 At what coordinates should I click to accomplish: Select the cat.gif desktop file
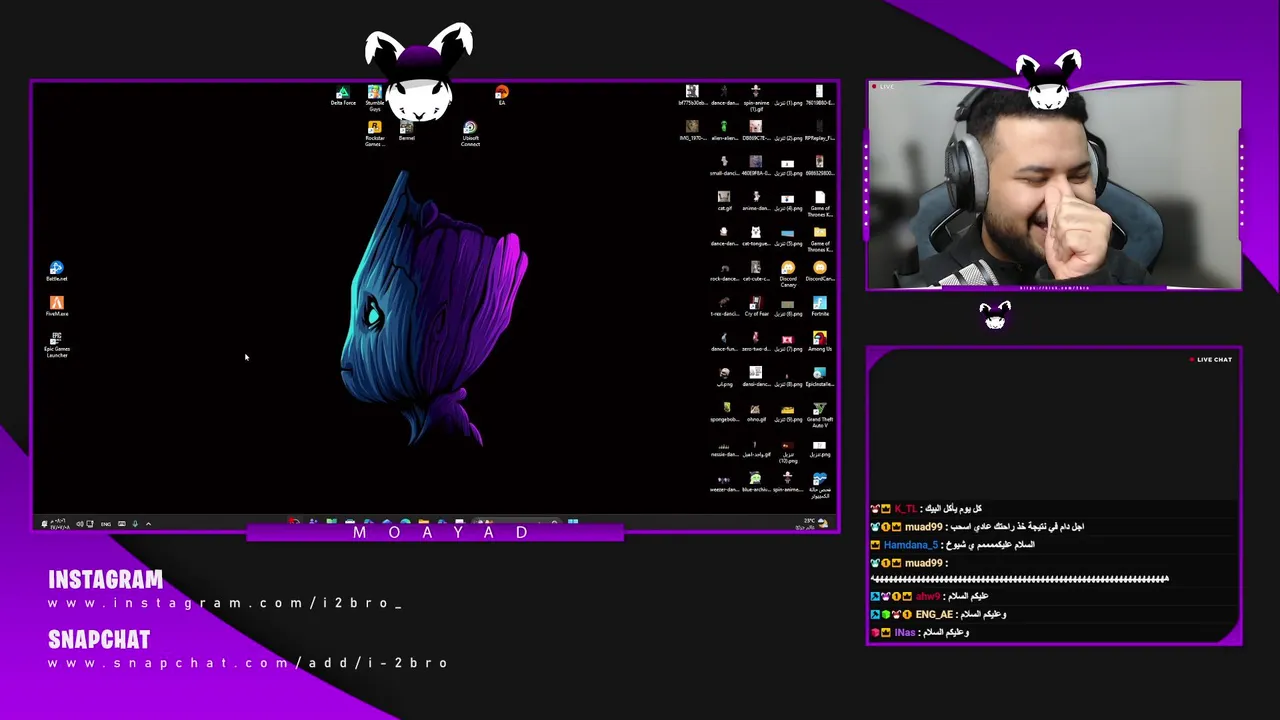click(x=724, y=200)
